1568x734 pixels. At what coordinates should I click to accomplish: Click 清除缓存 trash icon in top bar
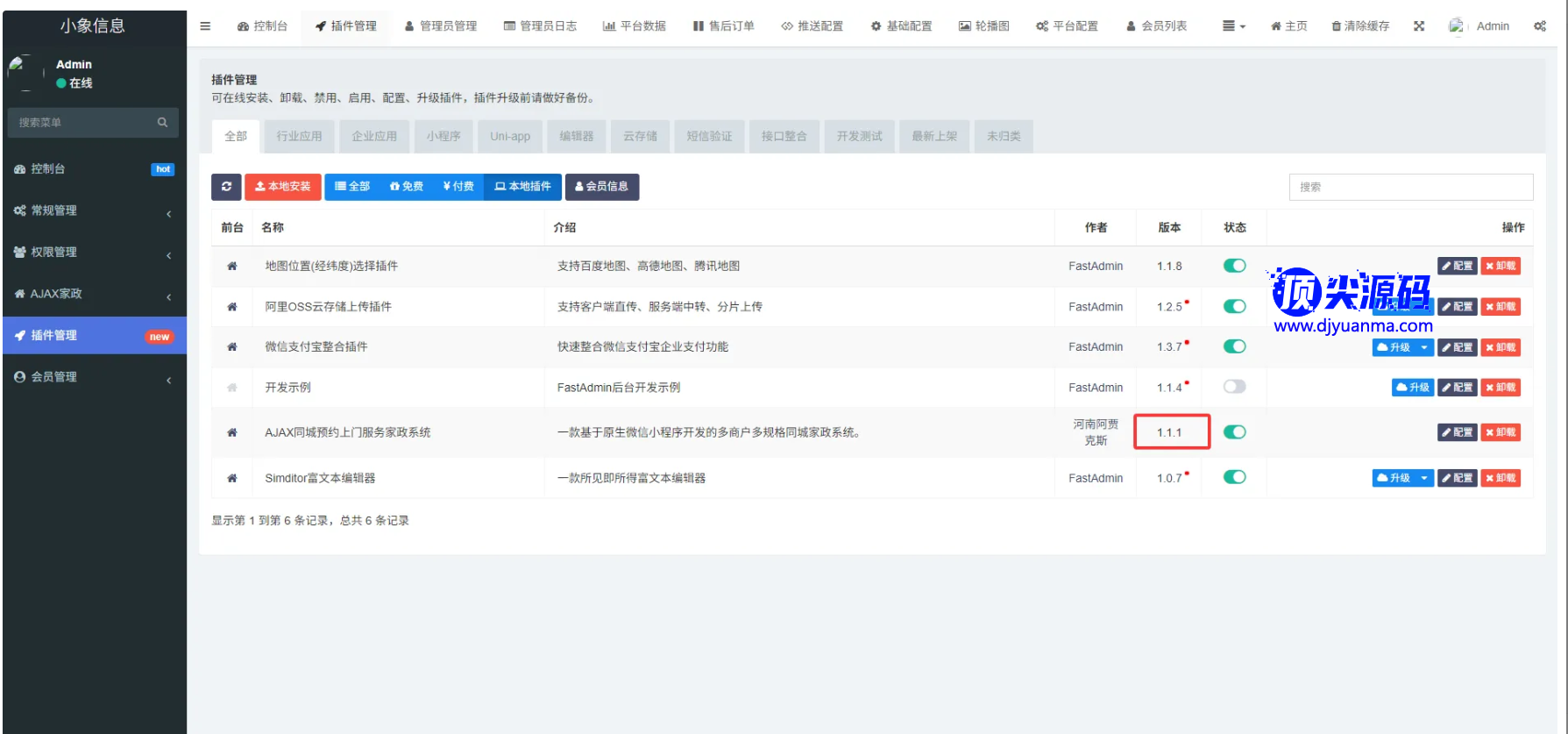(1336, 26)
